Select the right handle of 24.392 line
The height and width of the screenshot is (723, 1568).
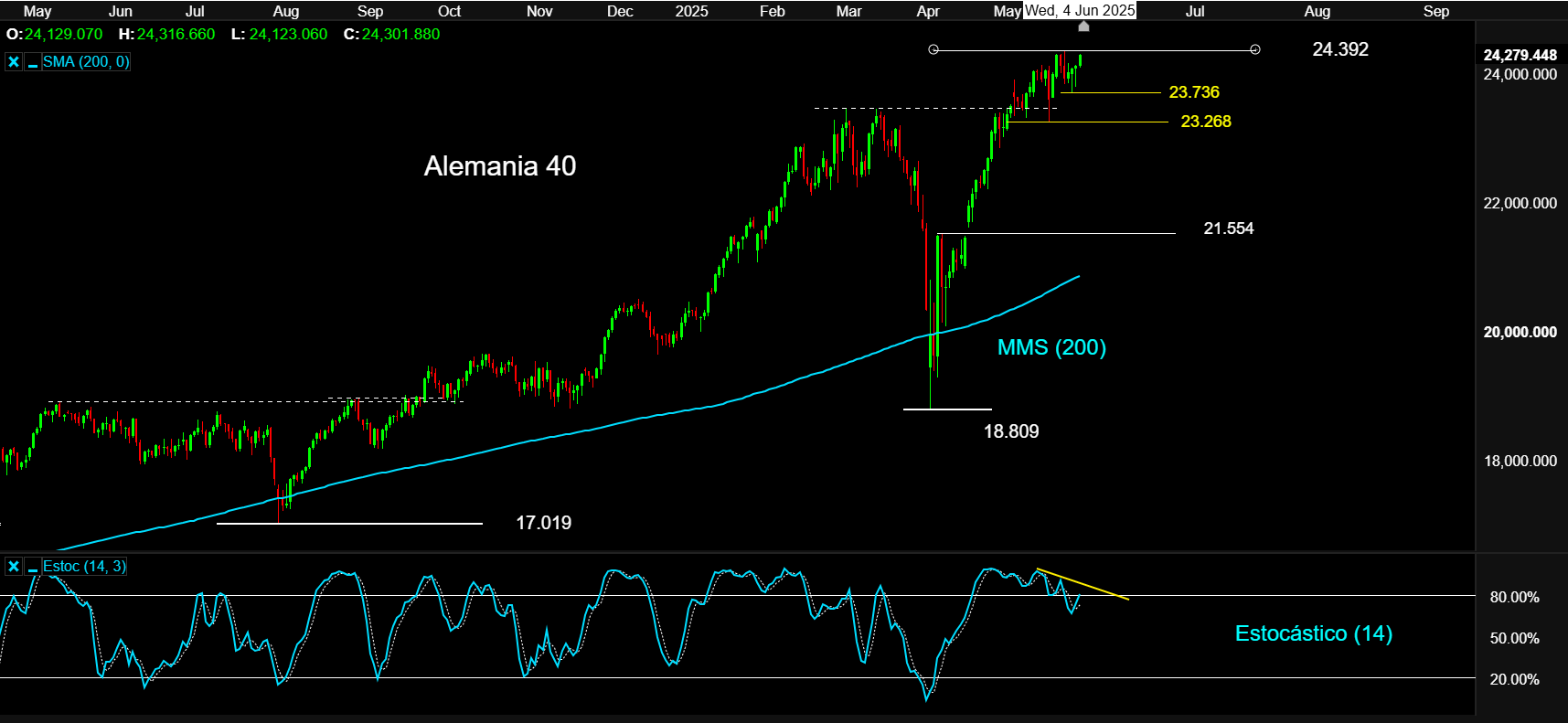1255,49
